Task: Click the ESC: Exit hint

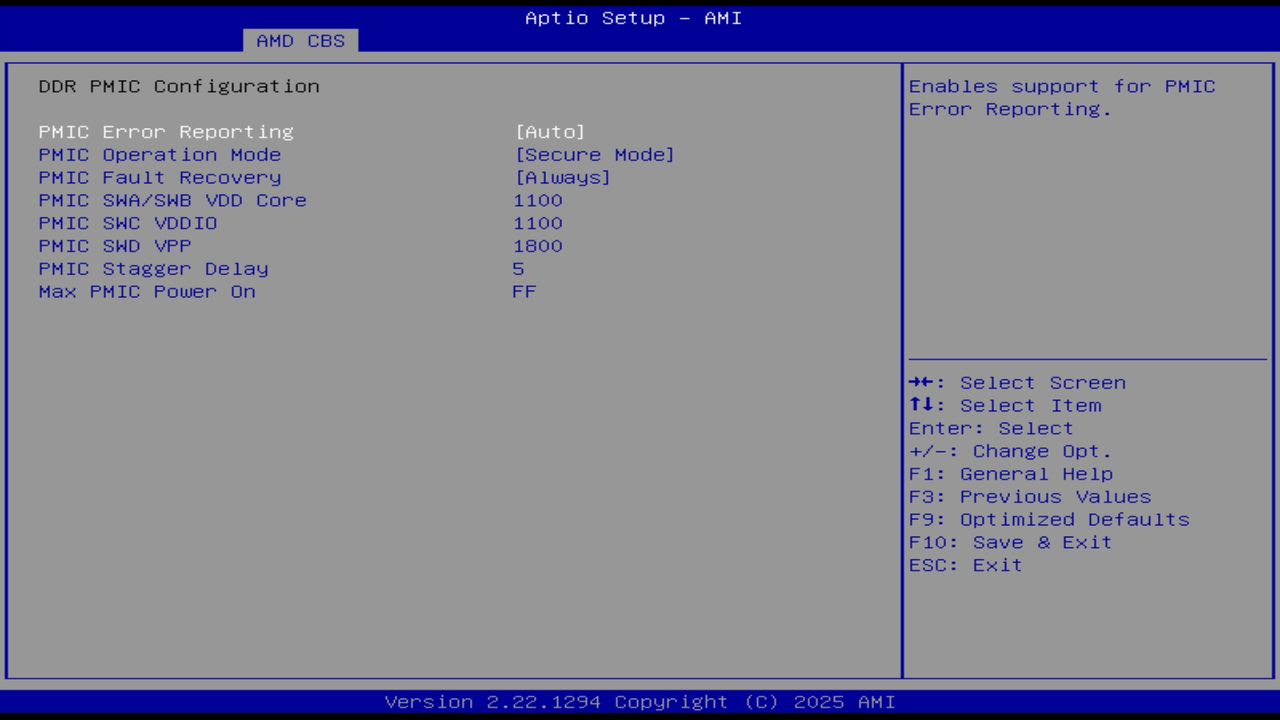Action: [x=966, y=565]
